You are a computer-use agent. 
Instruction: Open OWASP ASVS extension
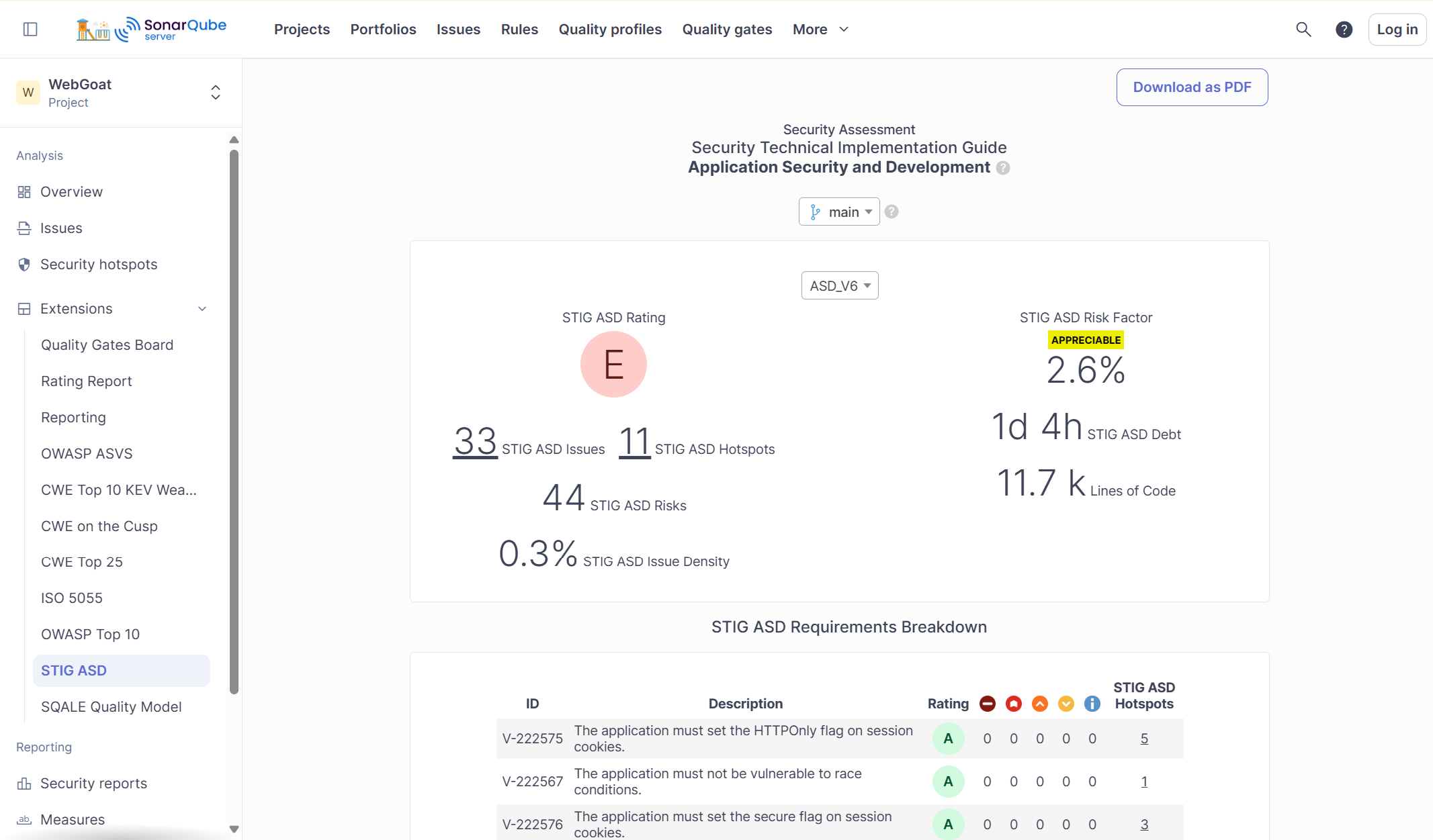87,454
